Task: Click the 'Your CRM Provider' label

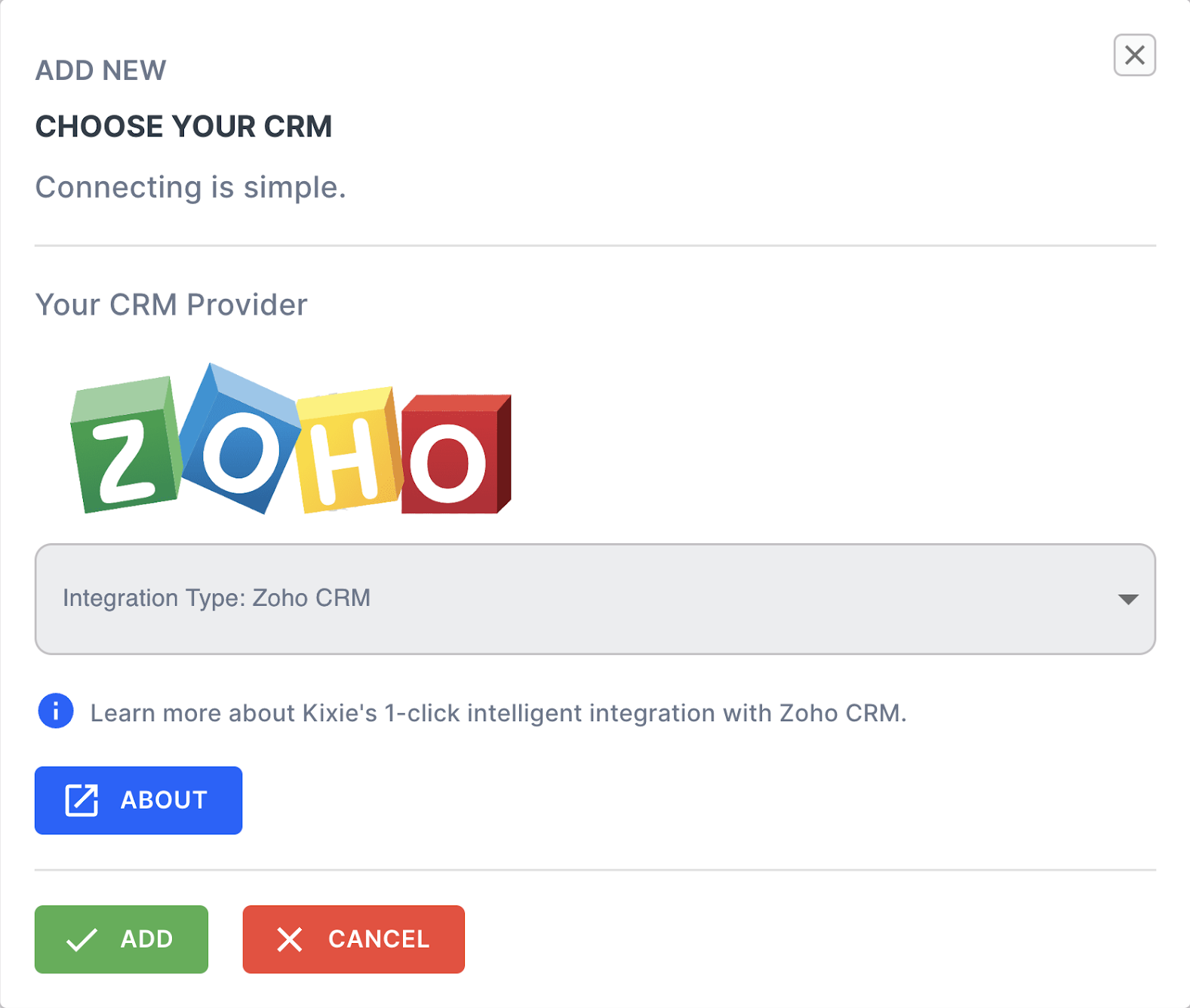Action: tap(171, 305)
